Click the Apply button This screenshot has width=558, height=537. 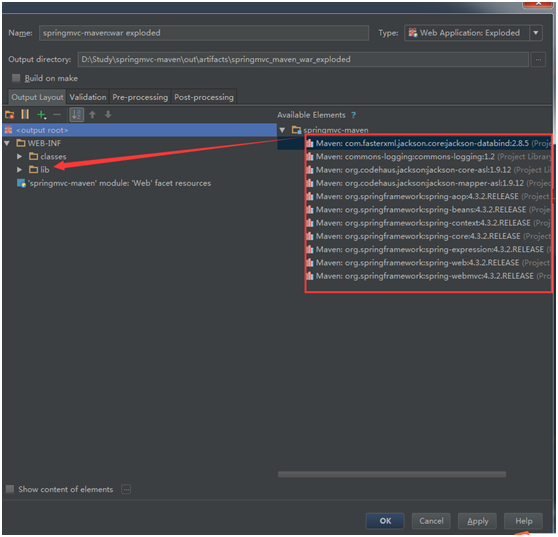tap(477, 521)
